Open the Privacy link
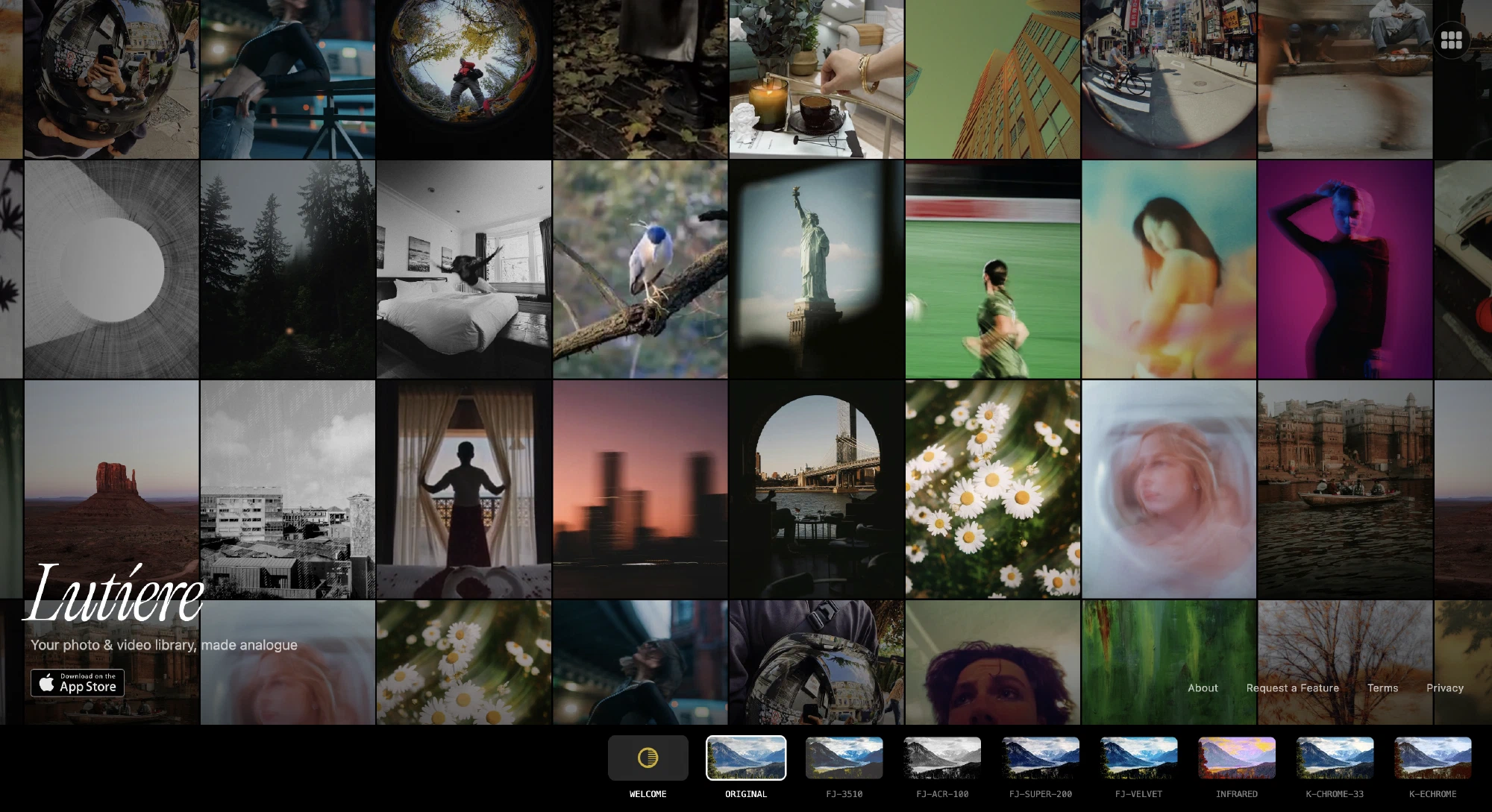 point(1444,688)
